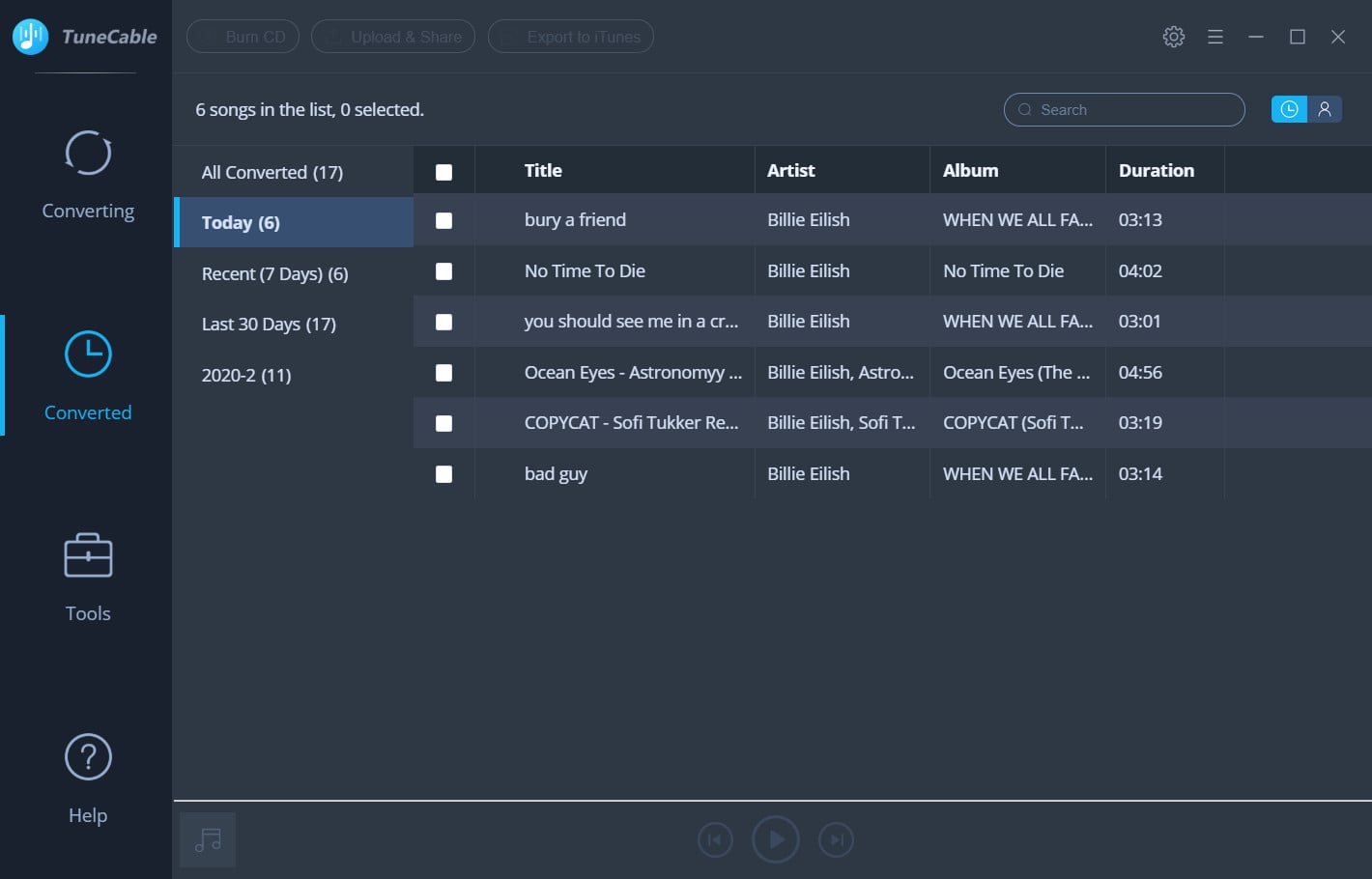Select the song title 'bad guy'
1372x879 pixels.
pos(556,474)
